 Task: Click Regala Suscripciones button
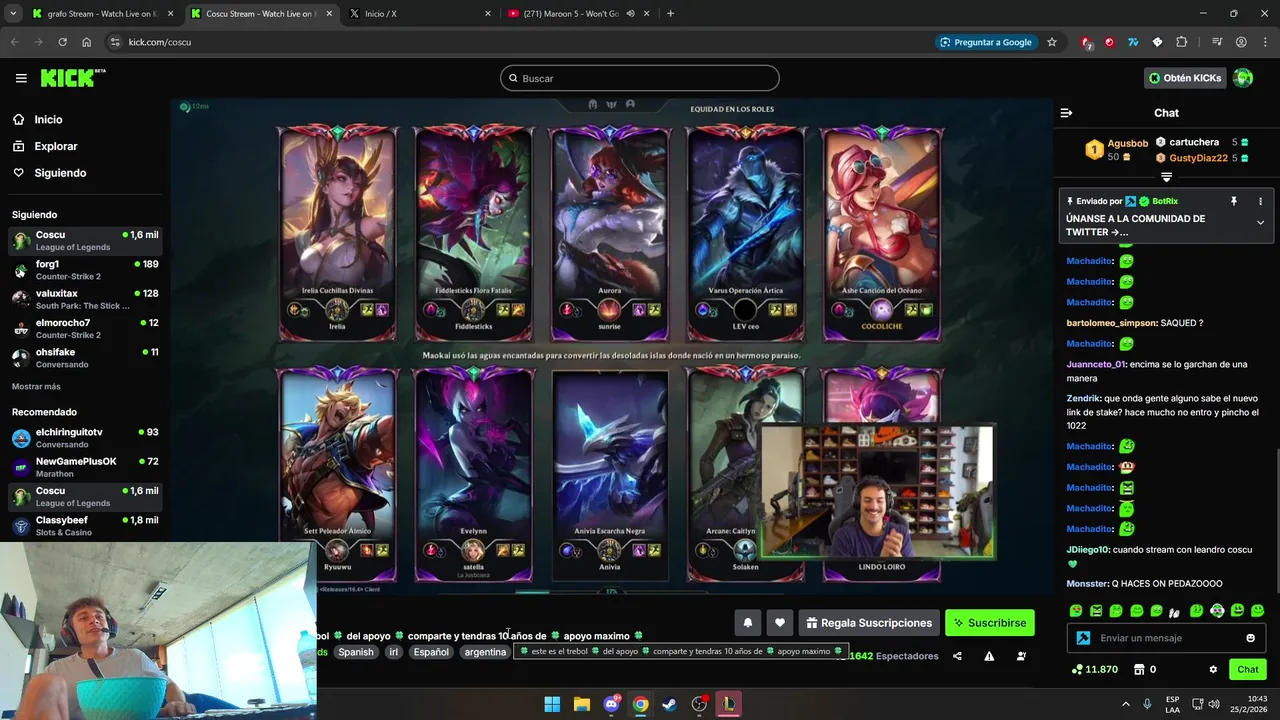[869, 622]
